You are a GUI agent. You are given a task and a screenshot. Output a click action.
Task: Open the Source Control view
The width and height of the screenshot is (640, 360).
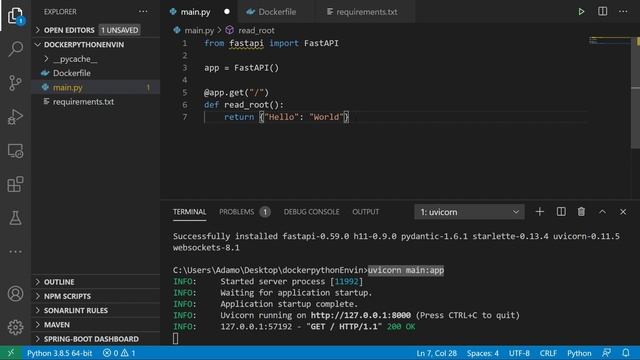click(x=16, y=82)
